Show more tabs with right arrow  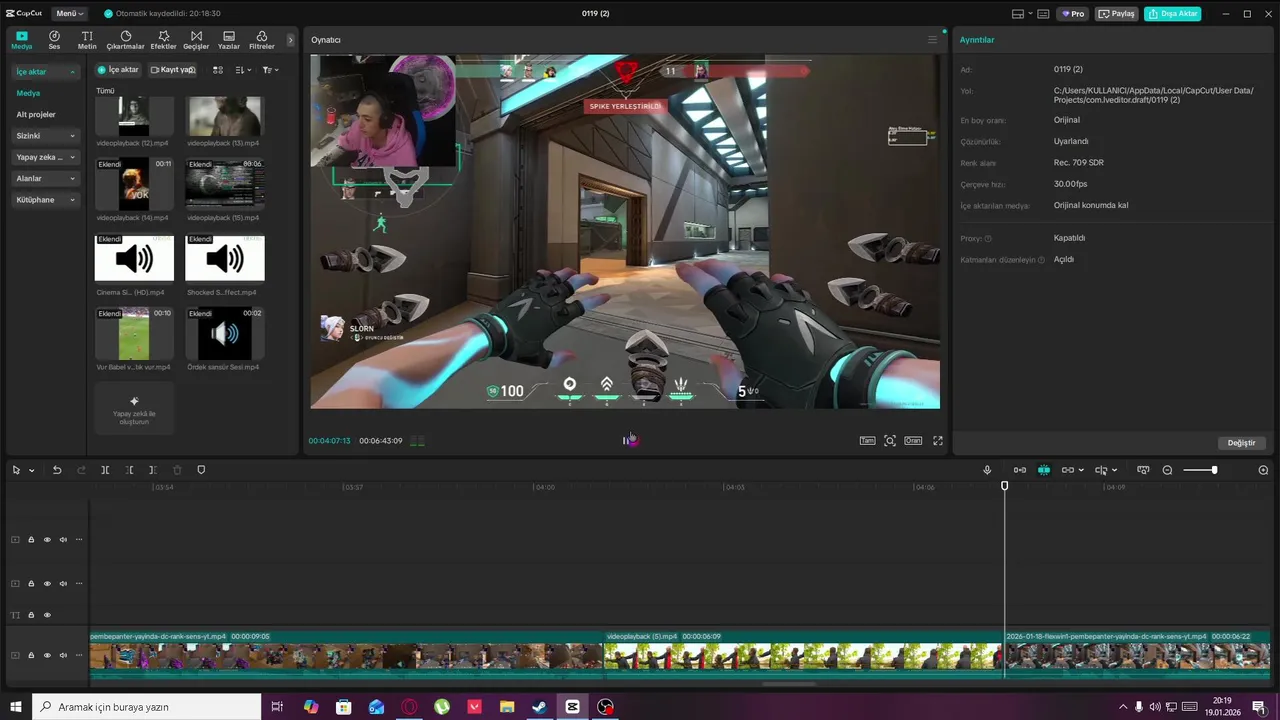pos(291,40)
